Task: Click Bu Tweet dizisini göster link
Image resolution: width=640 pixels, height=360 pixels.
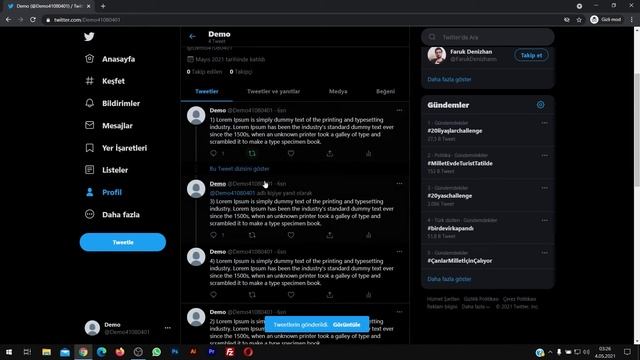Action: [x=239, y=169]
